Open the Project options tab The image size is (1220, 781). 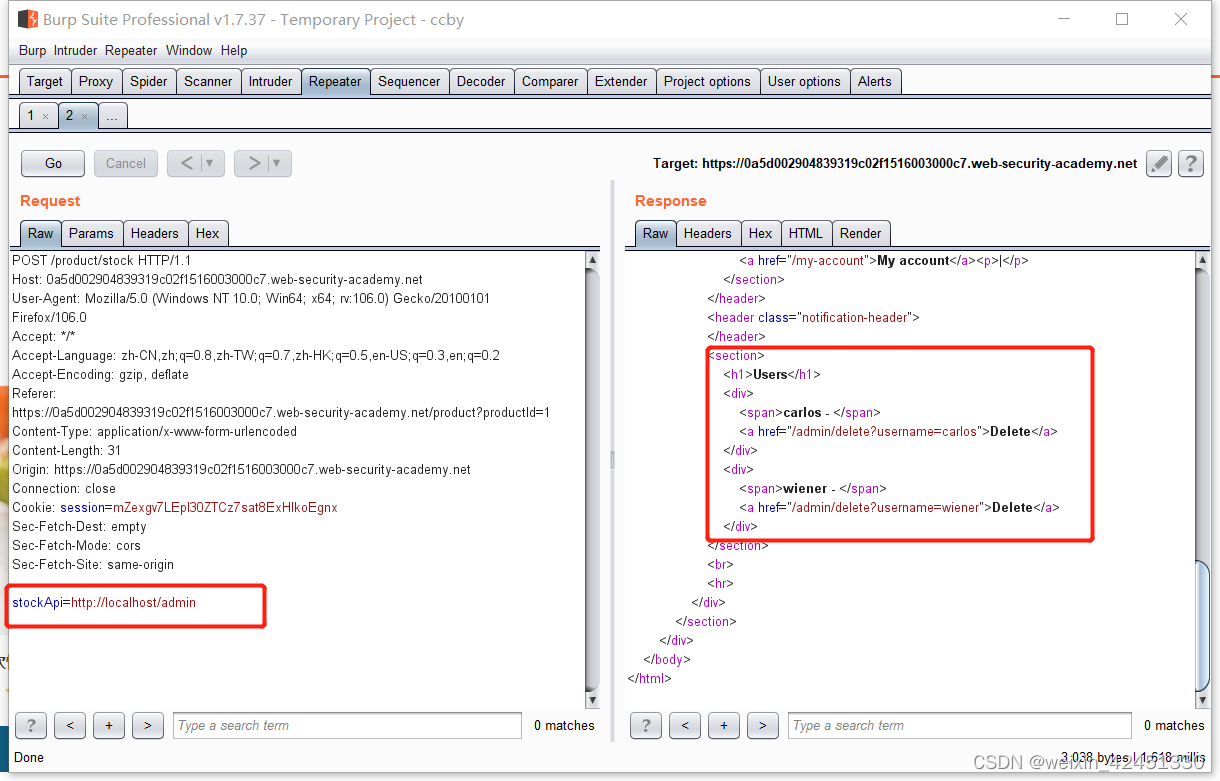point(707,81)
